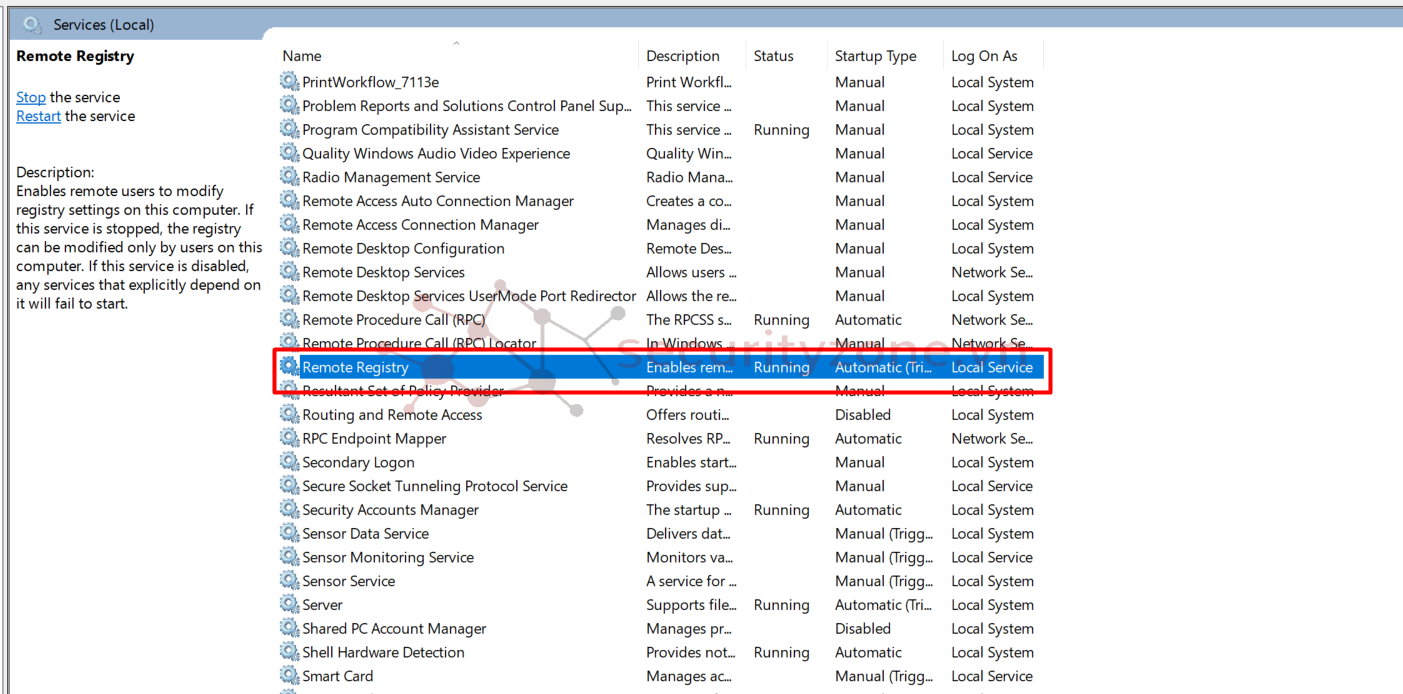Select Secure Socket Tunneling Protocol Service name
Viewport: 1403px width, 694px height.
435,486
